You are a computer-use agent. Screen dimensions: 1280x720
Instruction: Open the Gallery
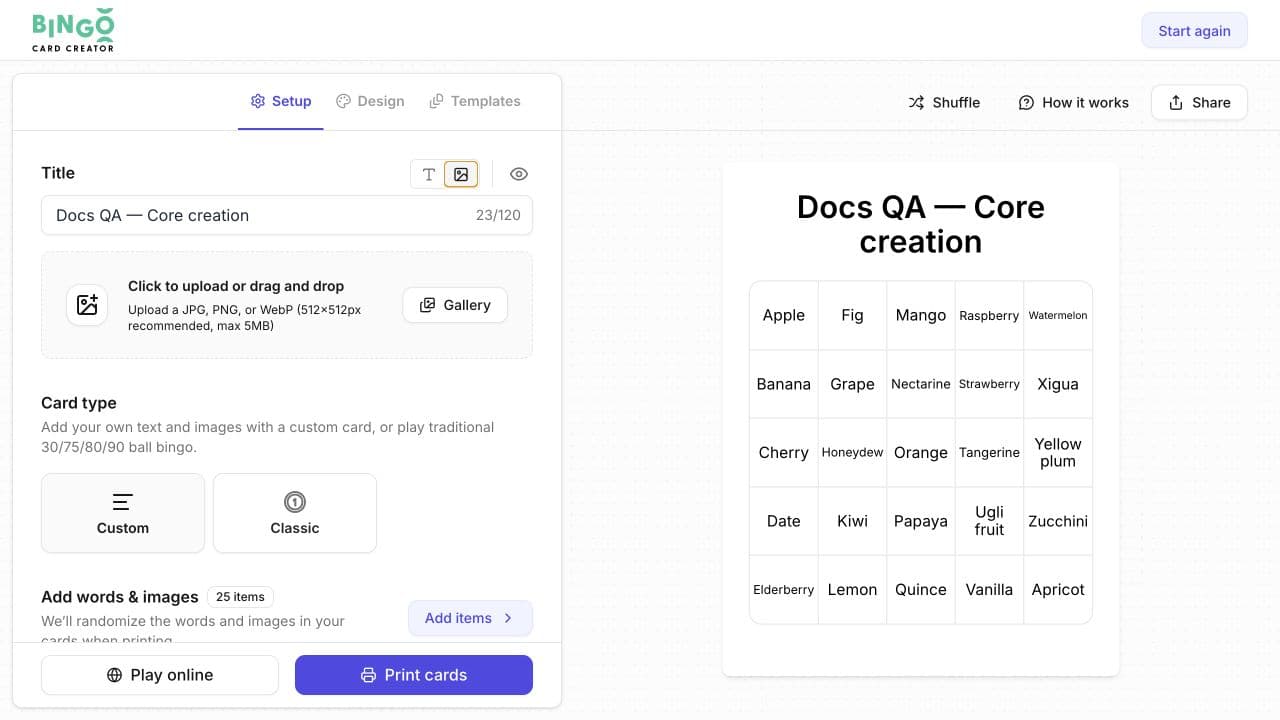tap(455, 305)
